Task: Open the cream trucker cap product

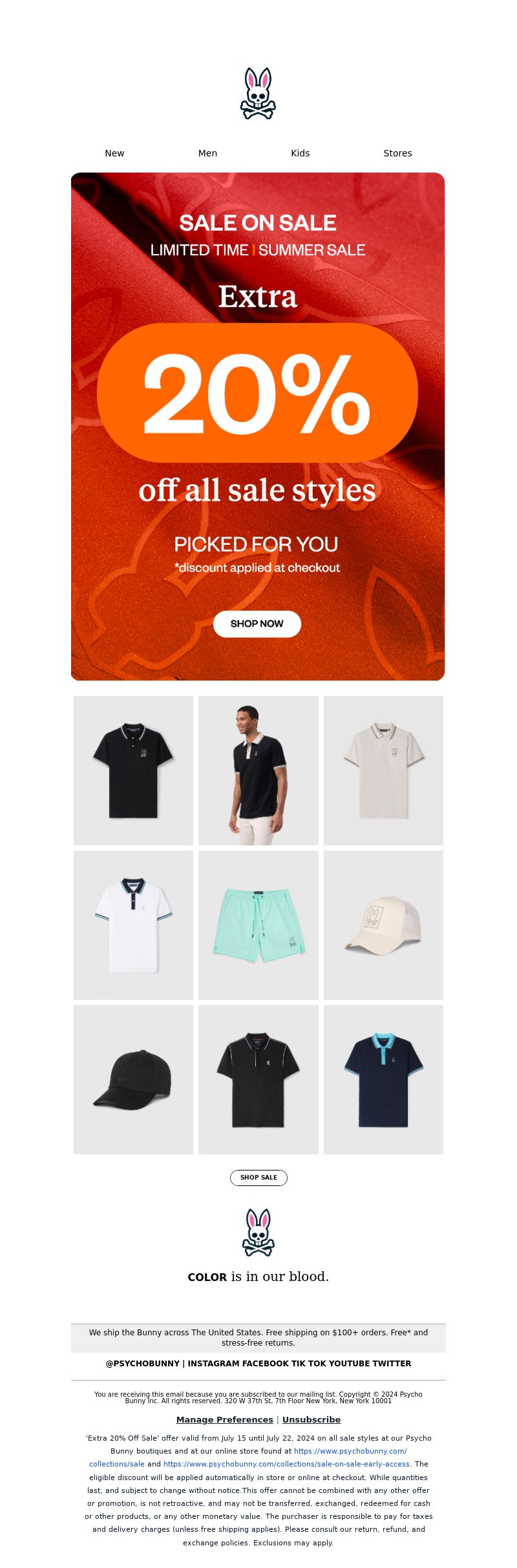Action: point(383,925)
